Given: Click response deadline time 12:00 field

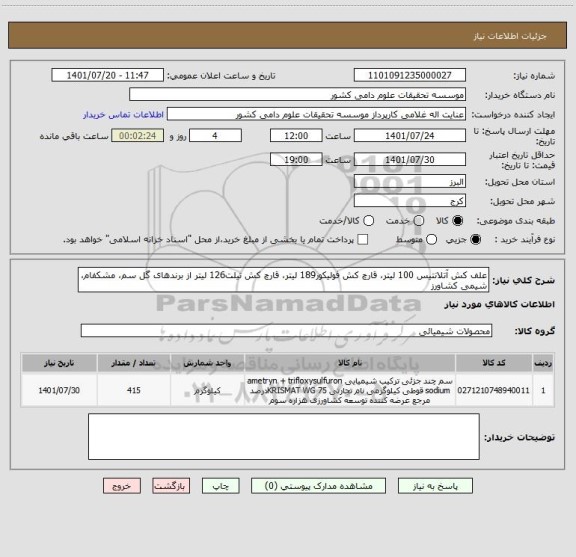Looking at the screenshot, I should (x=296, y=136).
